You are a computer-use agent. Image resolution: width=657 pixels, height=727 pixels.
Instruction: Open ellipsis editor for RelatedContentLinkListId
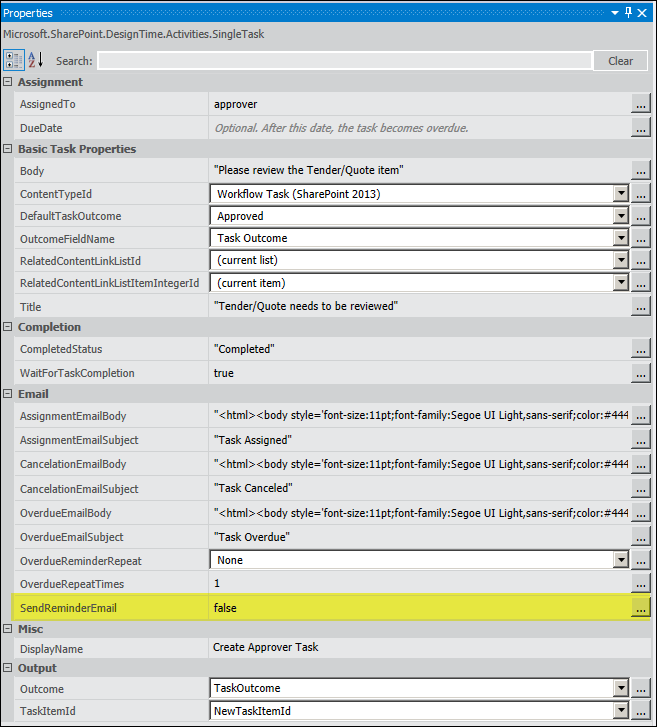[x=641, y=260]
